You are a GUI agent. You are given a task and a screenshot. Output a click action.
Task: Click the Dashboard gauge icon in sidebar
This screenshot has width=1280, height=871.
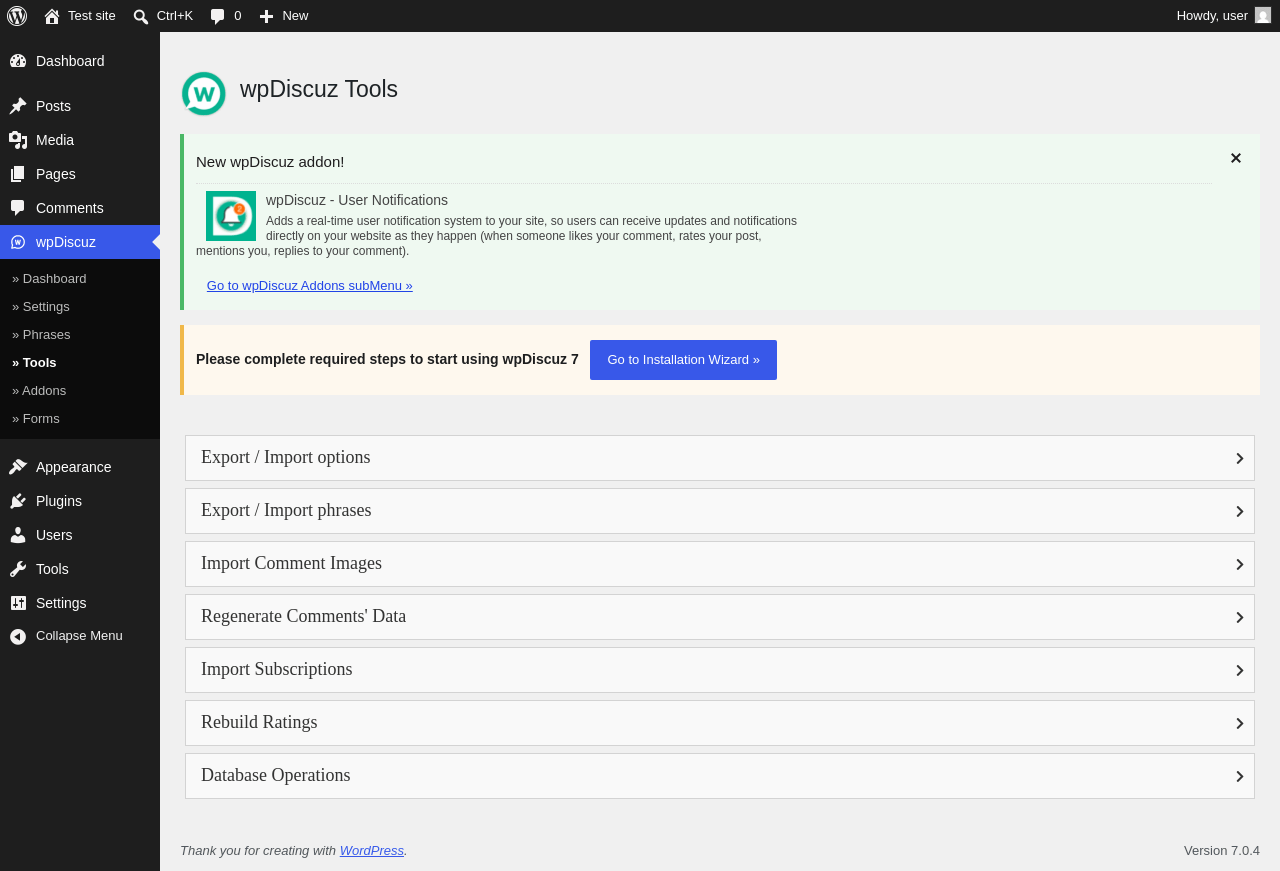click(x=18, y=61)
